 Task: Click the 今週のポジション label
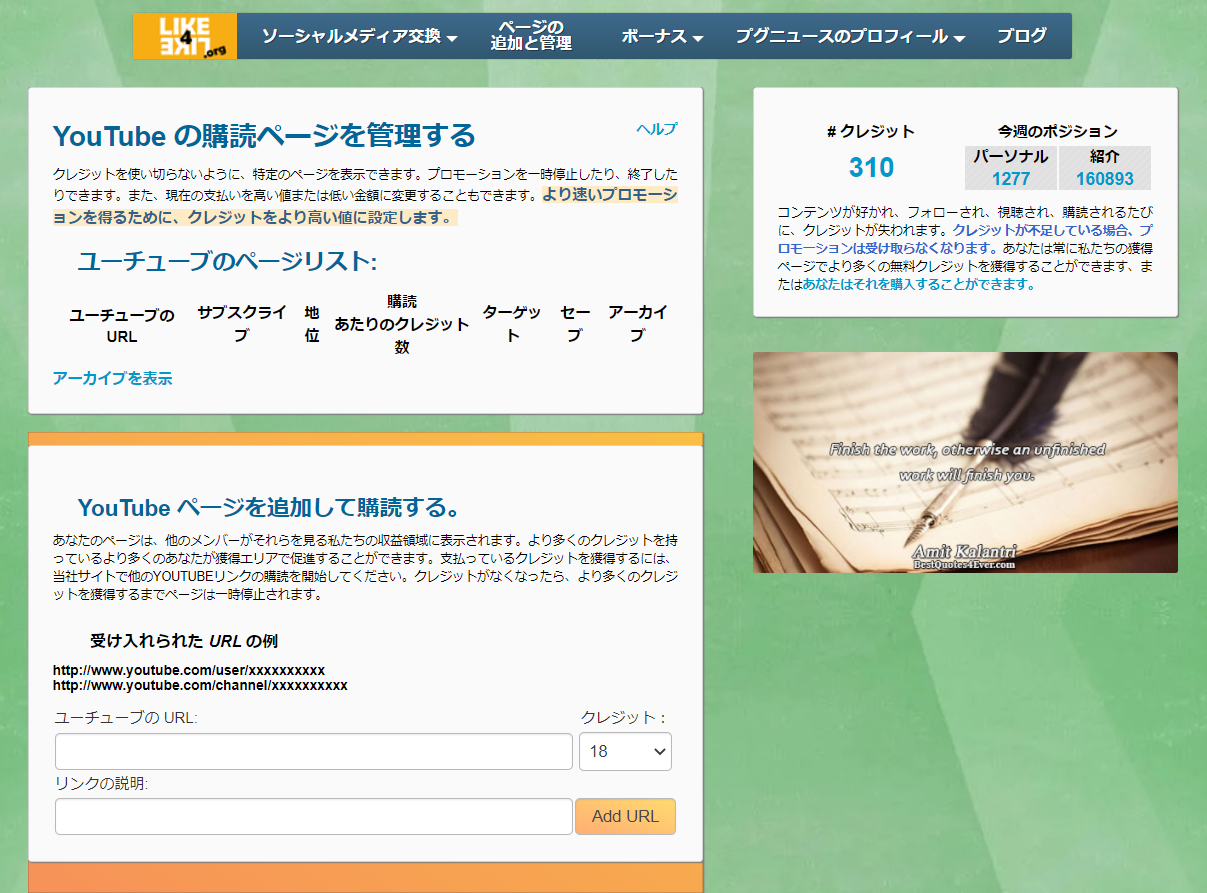click(x=1057, y=131)
